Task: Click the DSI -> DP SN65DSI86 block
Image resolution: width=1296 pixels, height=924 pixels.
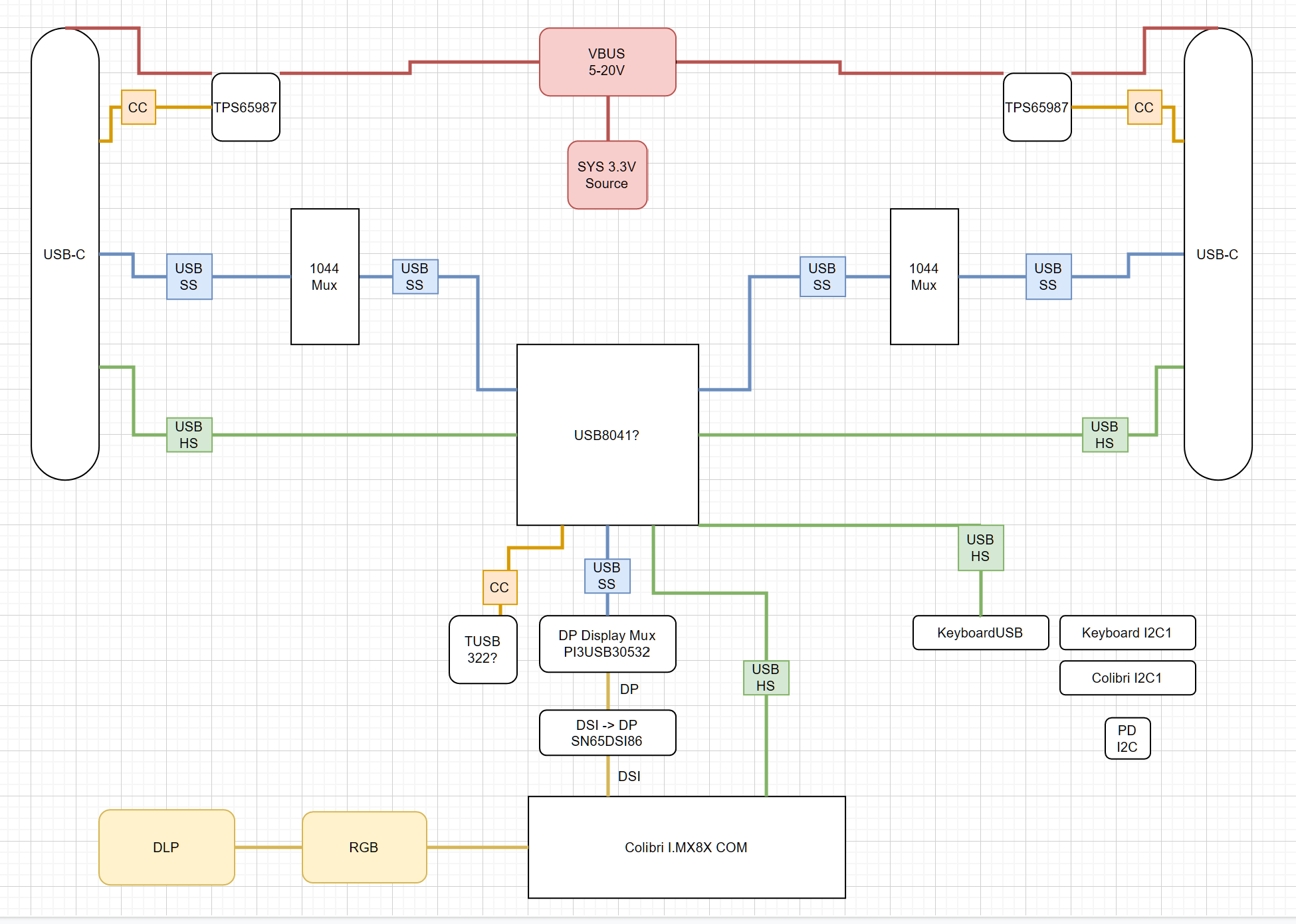Action: pyautogui.click(x=607, y=733)
